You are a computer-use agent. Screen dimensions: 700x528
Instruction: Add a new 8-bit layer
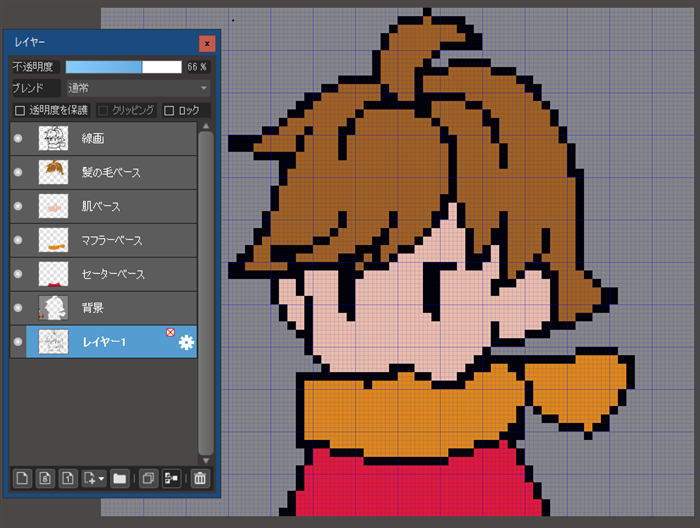tap(45, 478)
